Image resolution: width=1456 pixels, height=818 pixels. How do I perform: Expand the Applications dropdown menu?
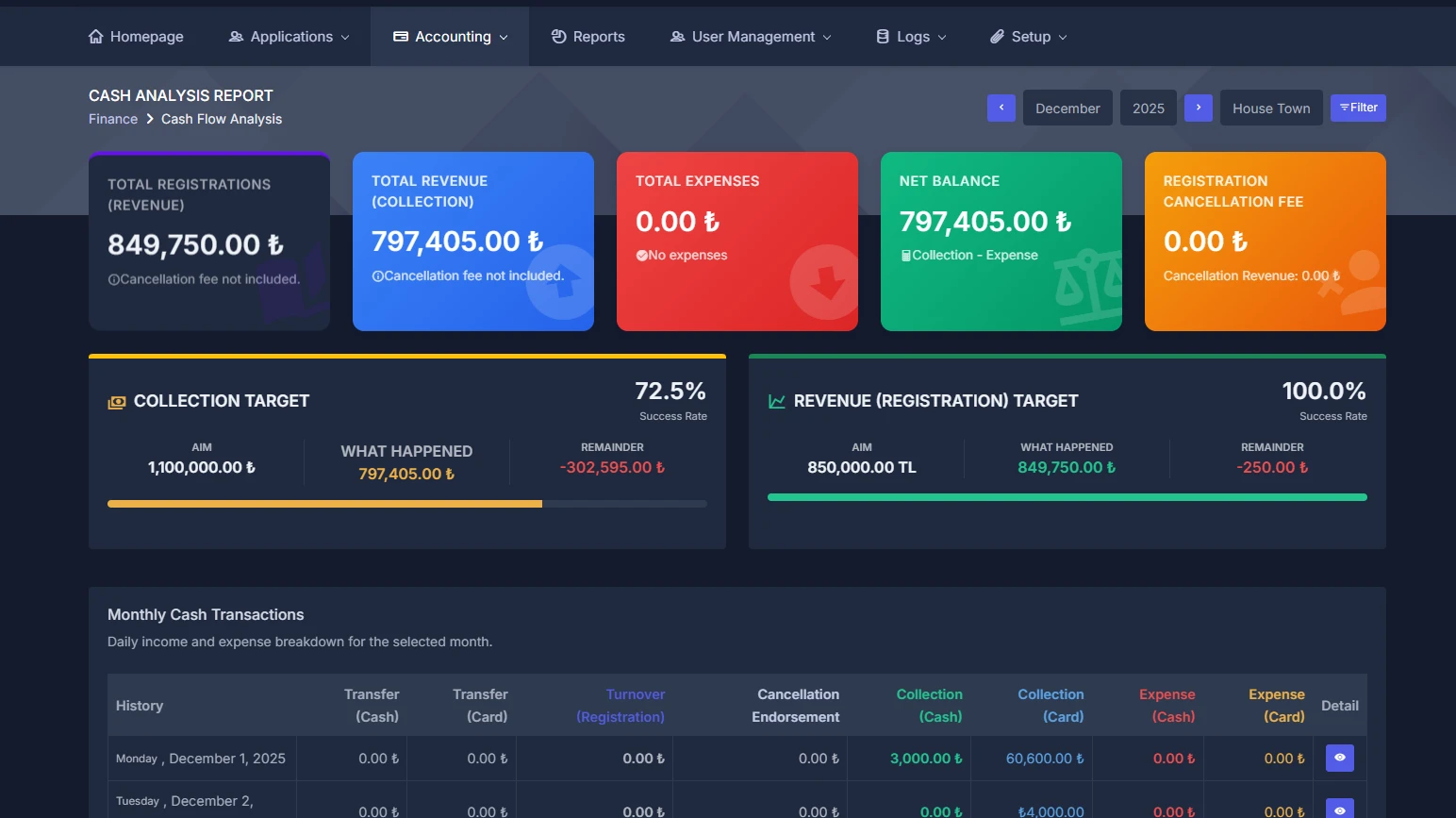(x=290, y=37)
